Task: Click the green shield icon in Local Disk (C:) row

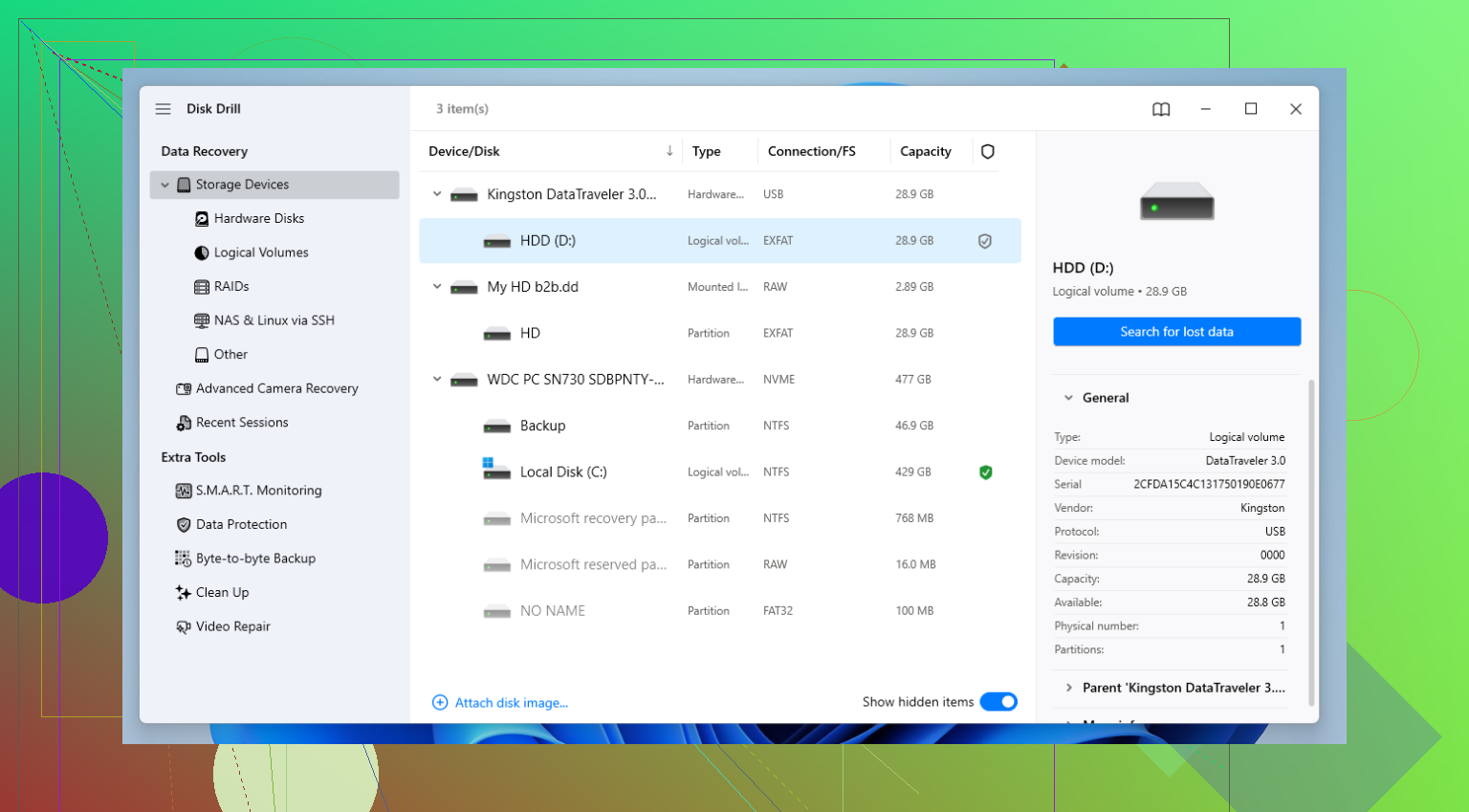Action: (986, 472)
